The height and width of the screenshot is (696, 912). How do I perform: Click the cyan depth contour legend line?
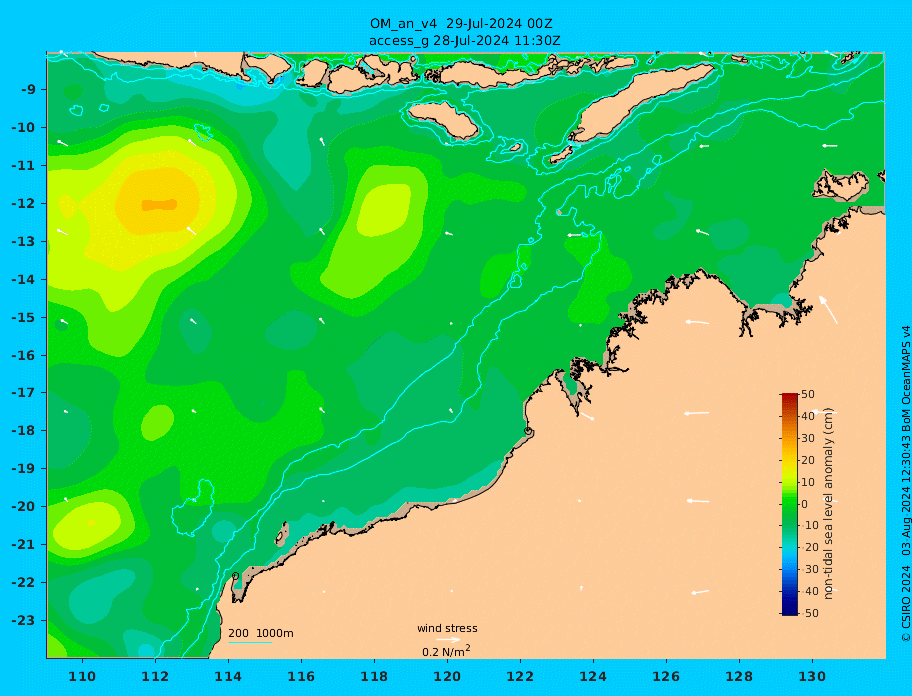point(250,643)
